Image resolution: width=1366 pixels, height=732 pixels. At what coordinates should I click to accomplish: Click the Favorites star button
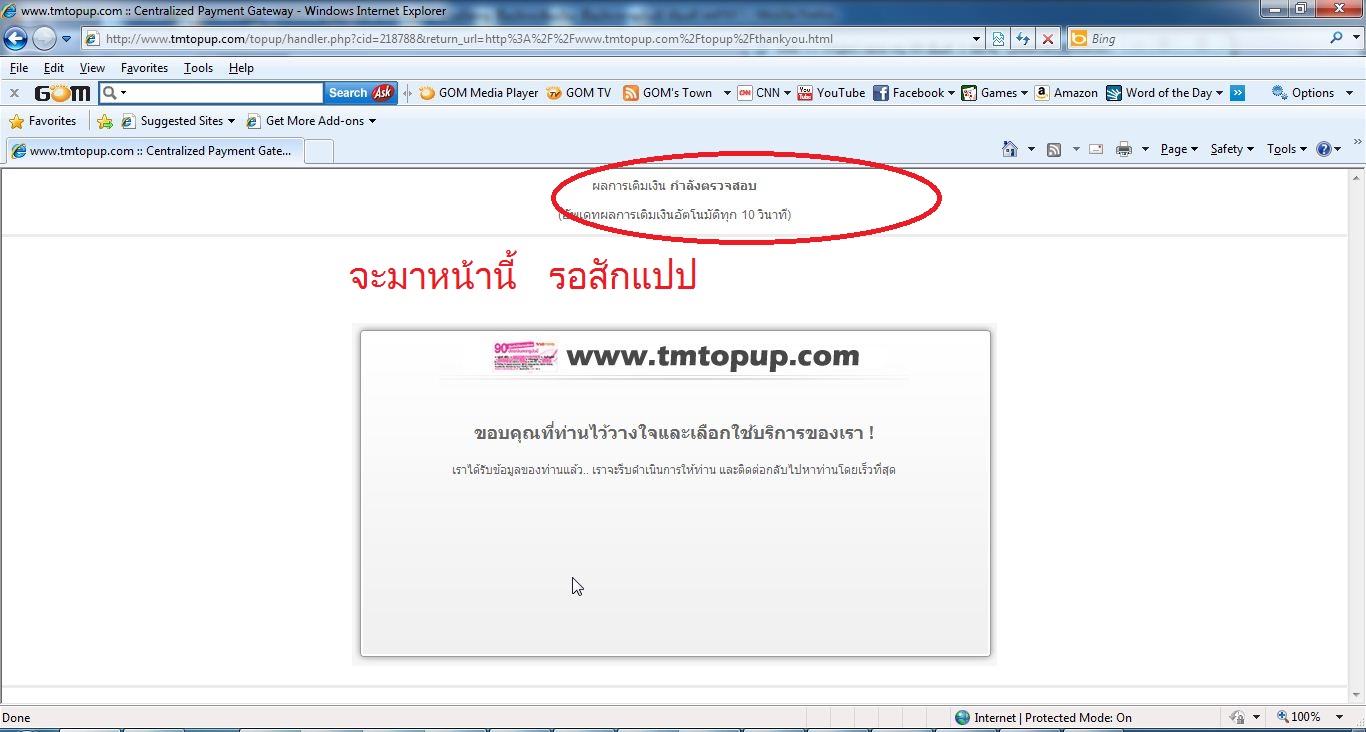tap(42, 121)
